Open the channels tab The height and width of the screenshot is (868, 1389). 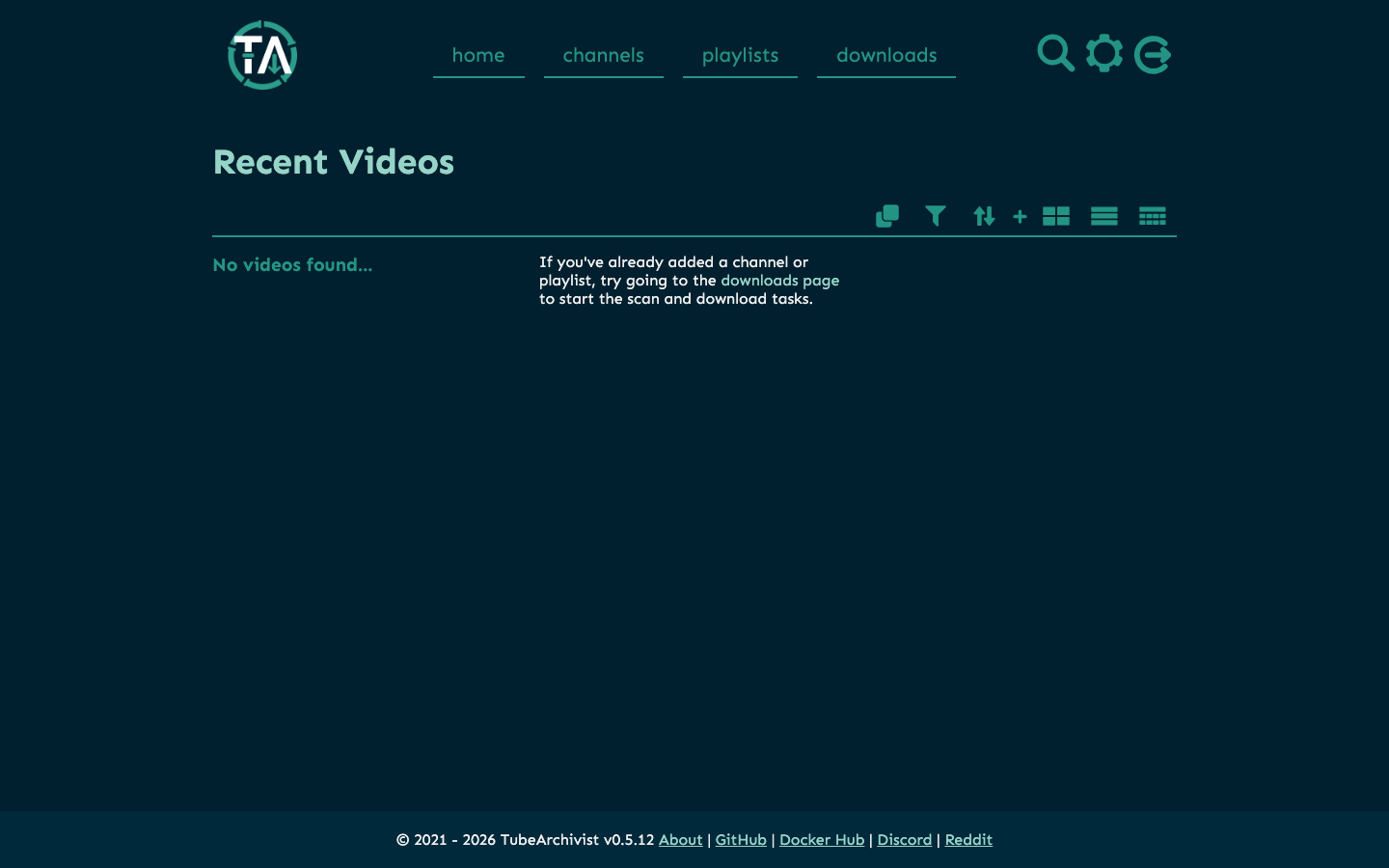[604, 55]
